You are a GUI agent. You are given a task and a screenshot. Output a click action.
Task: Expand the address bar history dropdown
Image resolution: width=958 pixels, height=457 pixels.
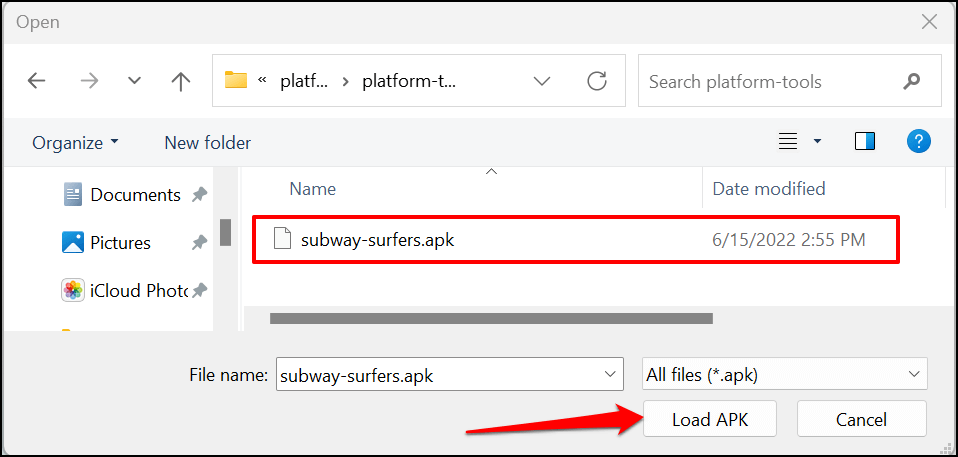(542, 82)
